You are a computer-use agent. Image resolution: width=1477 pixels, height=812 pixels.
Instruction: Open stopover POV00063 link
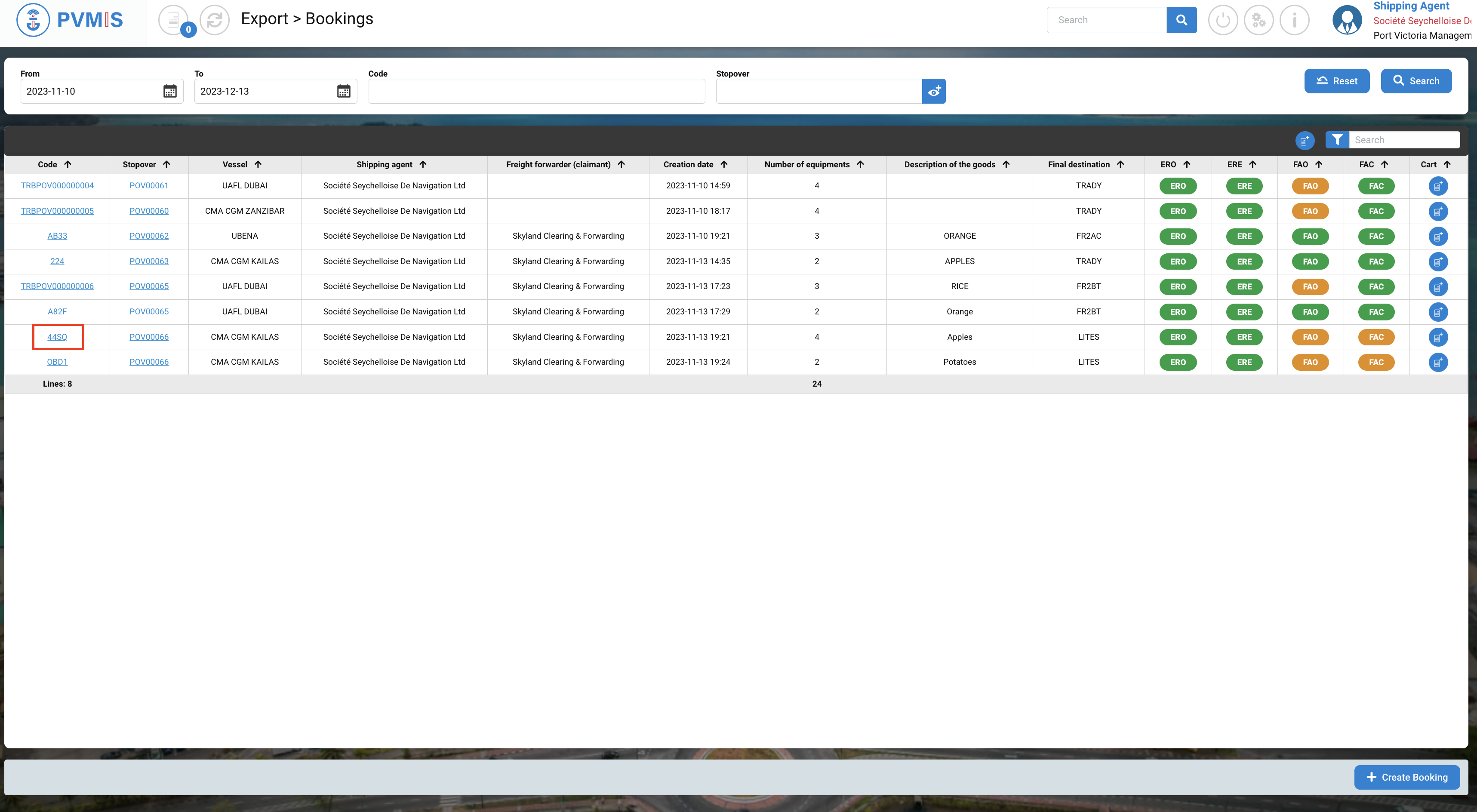coord(149,261)
